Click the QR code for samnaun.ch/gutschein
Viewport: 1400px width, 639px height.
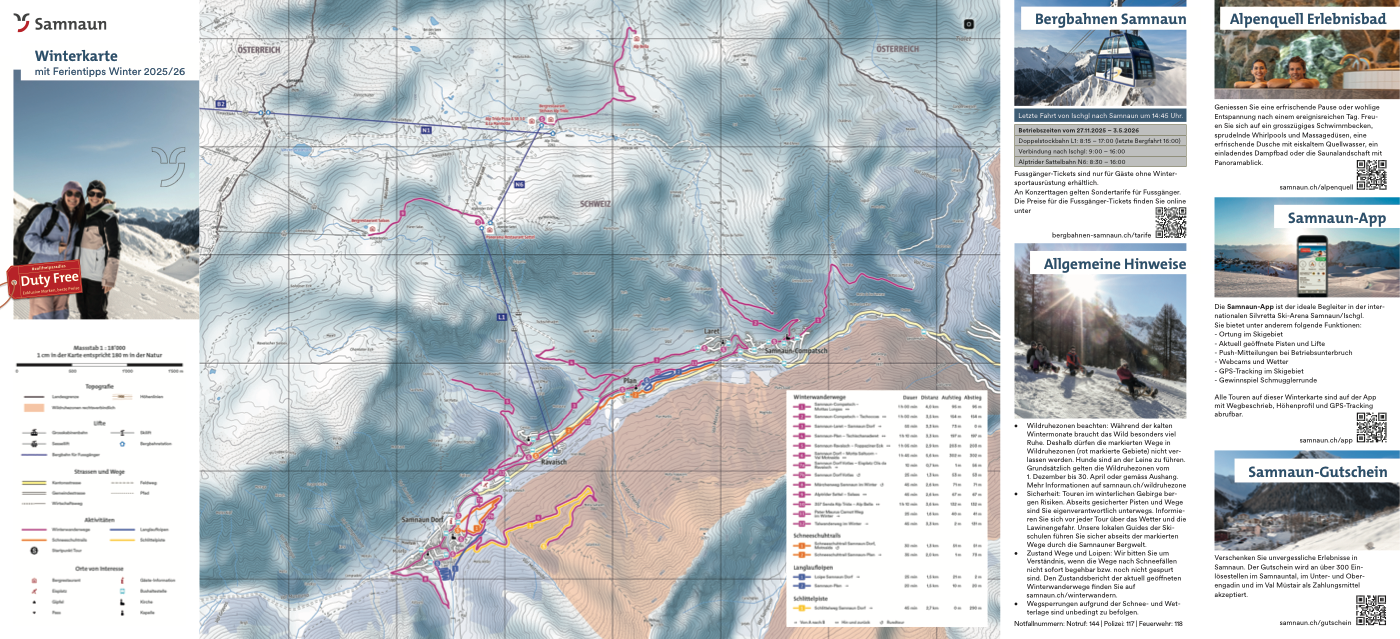pyautogui.click(x=1371, y=610)
